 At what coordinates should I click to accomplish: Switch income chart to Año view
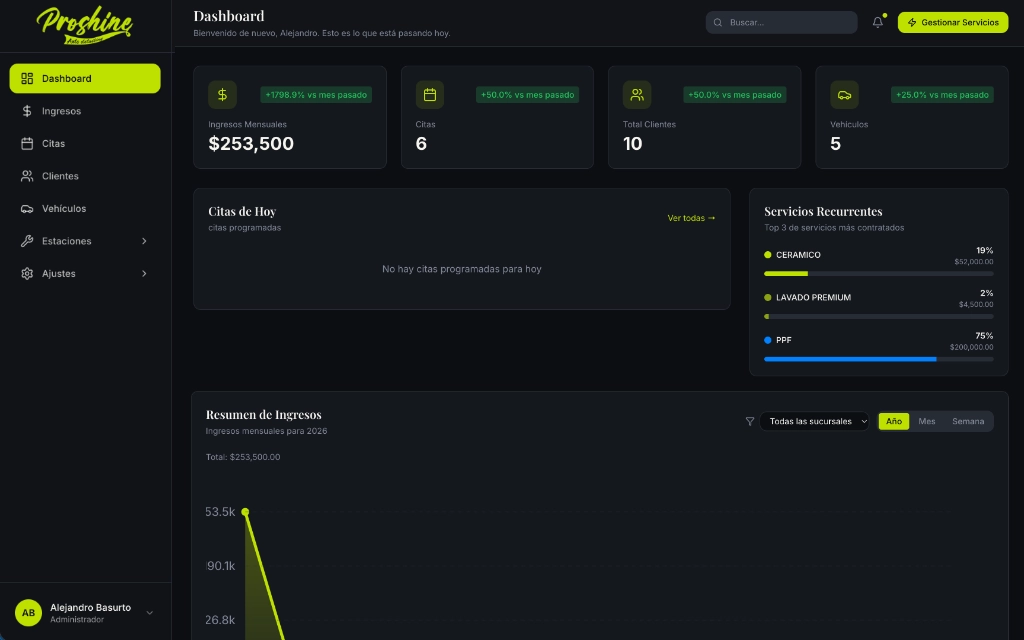893,421
